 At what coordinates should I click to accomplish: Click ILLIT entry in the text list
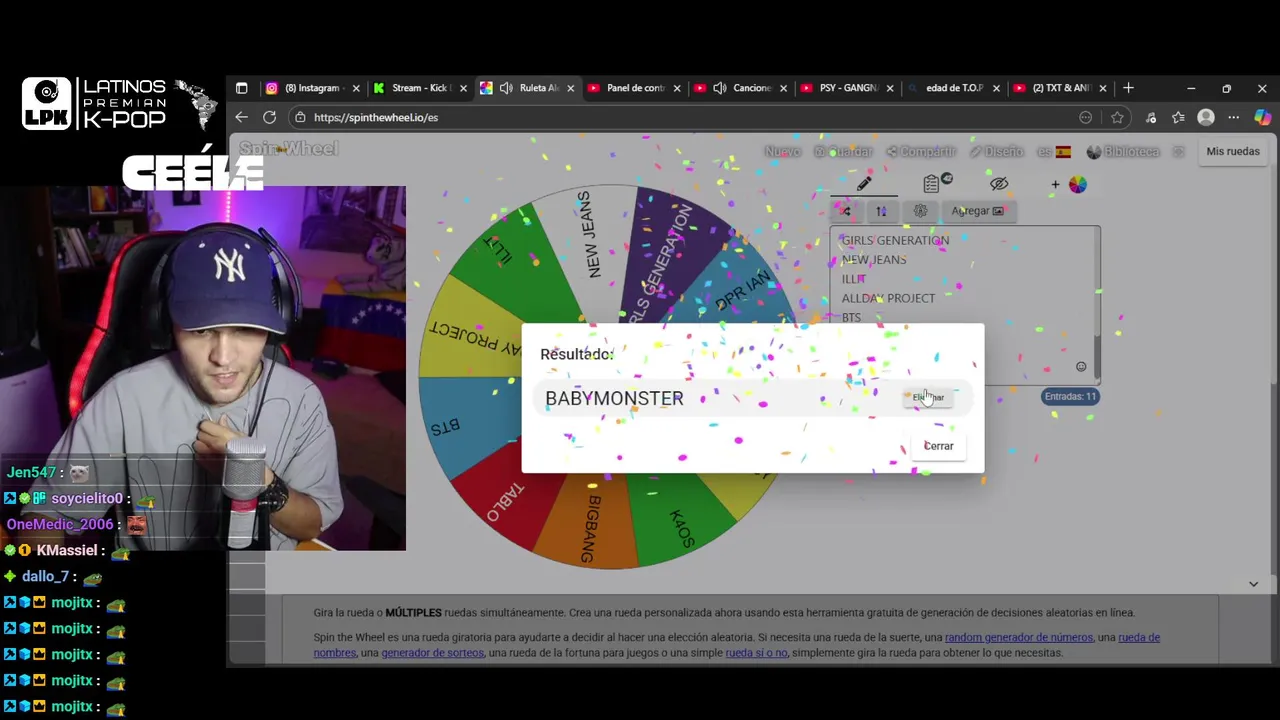853,279
